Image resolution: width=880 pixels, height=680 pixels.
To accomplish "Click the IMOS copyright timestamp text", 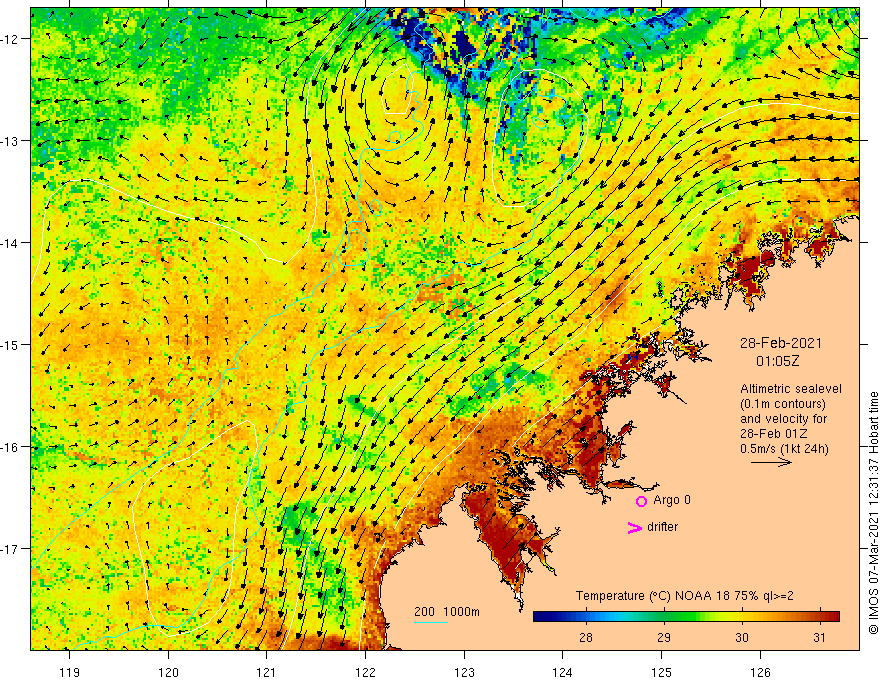I will [873, 513].
